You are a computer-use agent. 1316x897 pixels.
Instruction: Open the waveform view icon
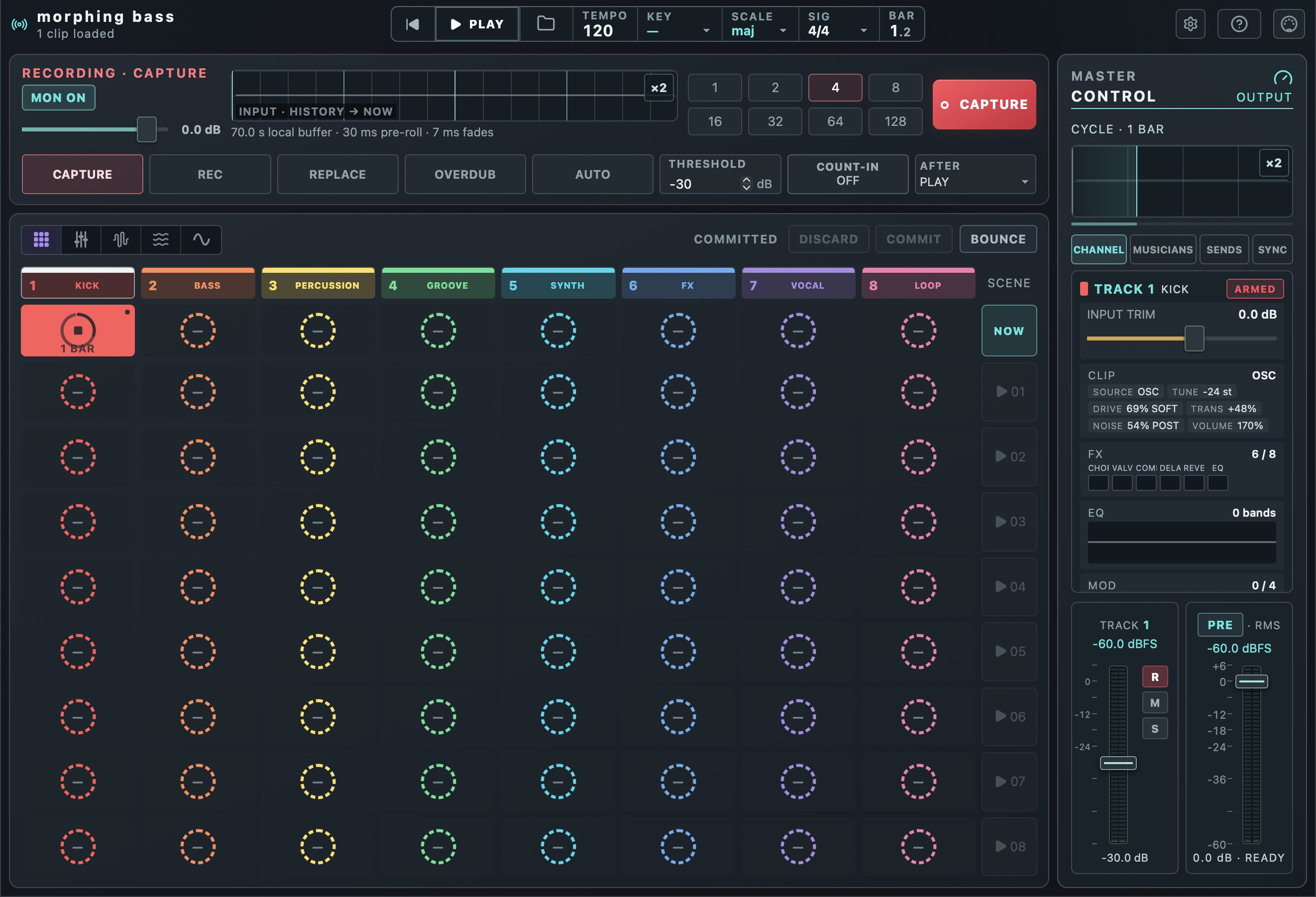[x=120, y=239]
